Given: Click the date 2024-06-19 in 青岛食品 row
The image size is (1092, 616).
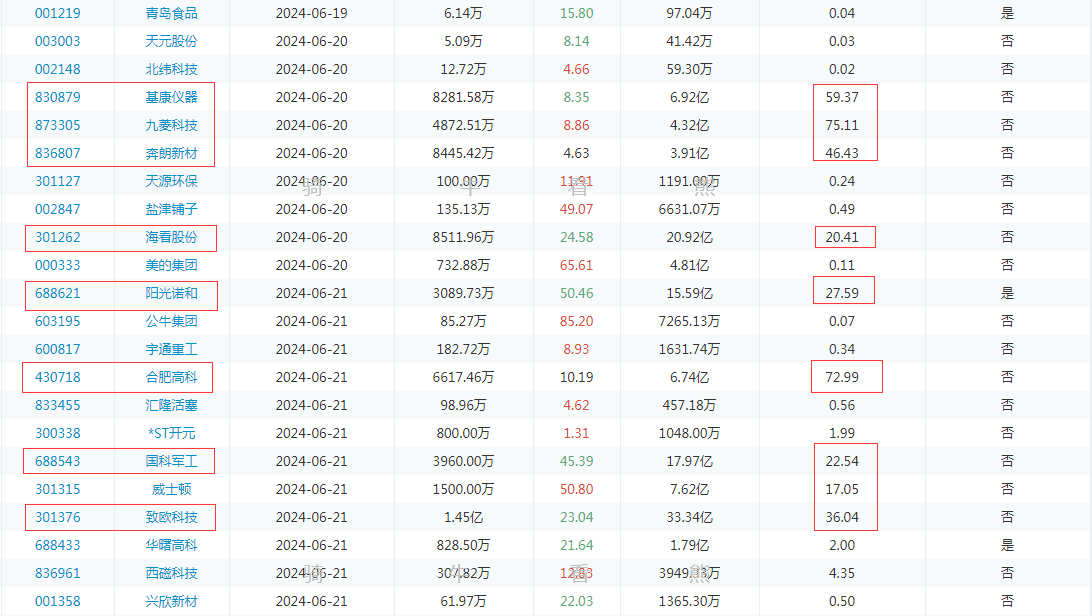Looking at the screenshot, I should (311, 13).
